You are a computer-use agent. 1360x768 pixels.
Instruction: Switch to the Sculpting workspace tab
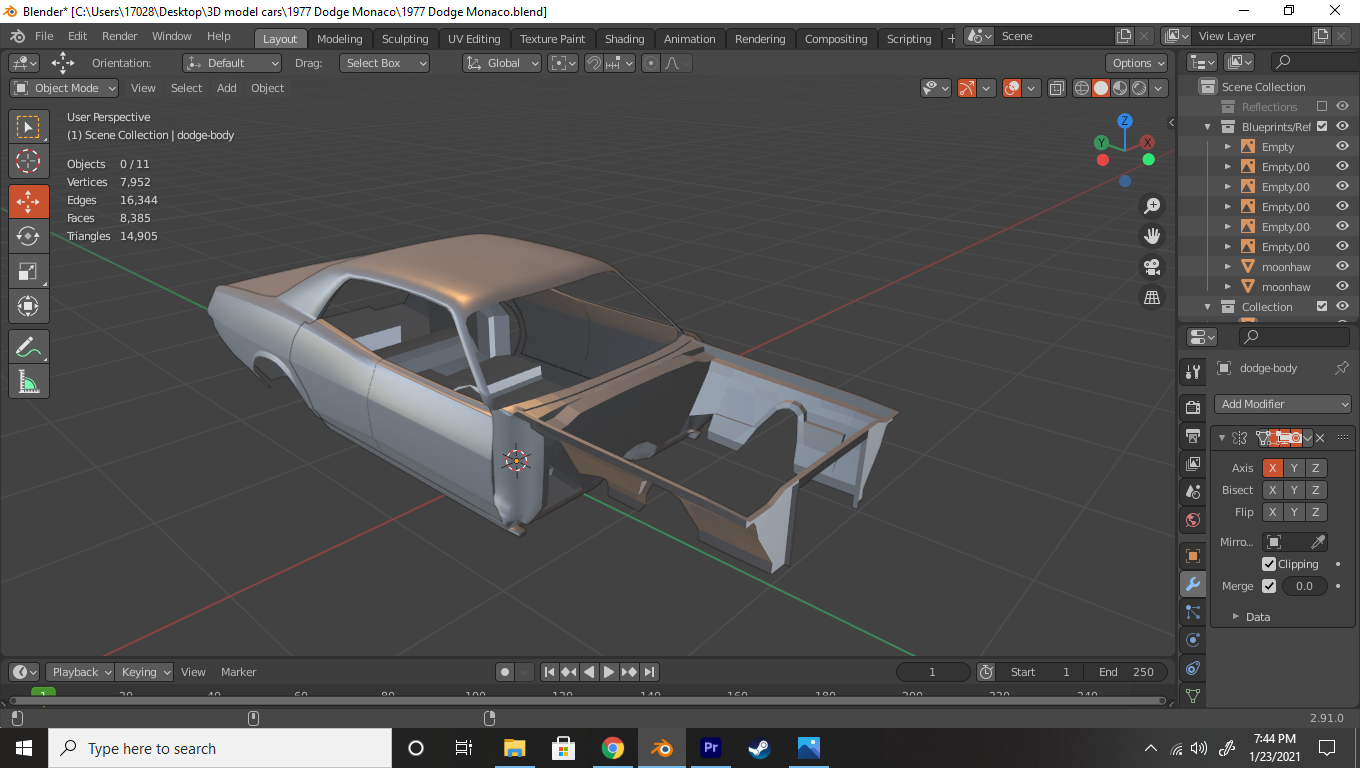404,39
